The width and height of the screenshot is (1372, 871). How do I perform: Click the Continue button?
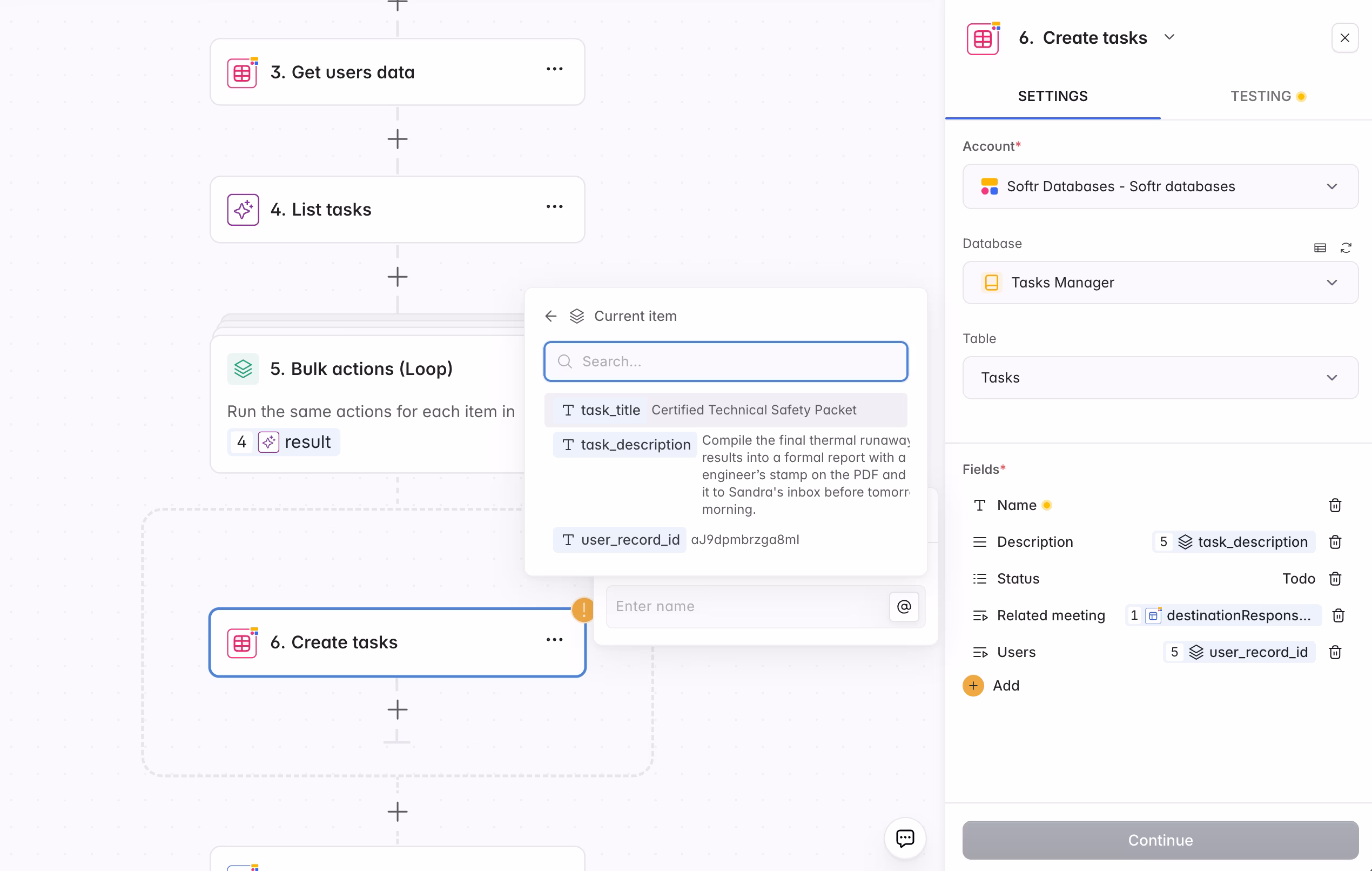(1160, 840)
